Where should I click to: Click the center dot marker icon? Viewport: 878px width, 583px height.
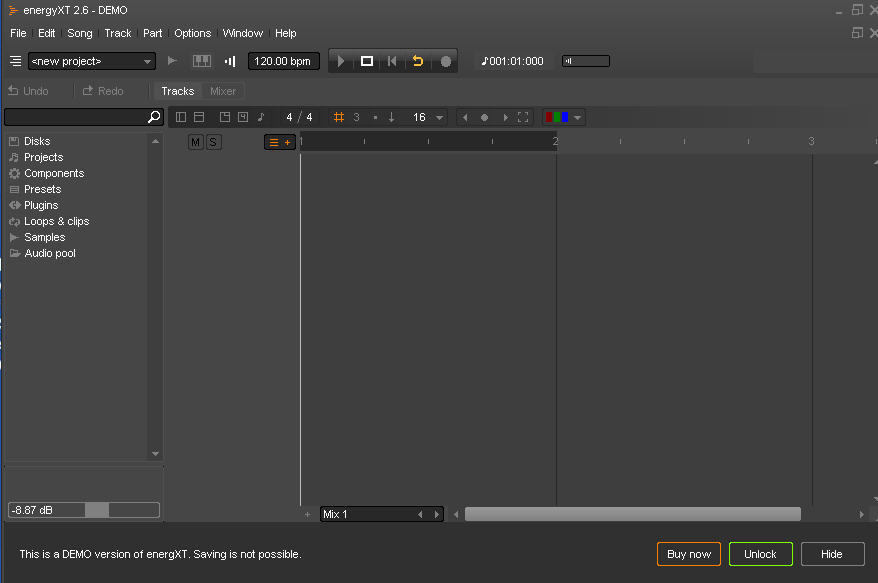(484, 117)
